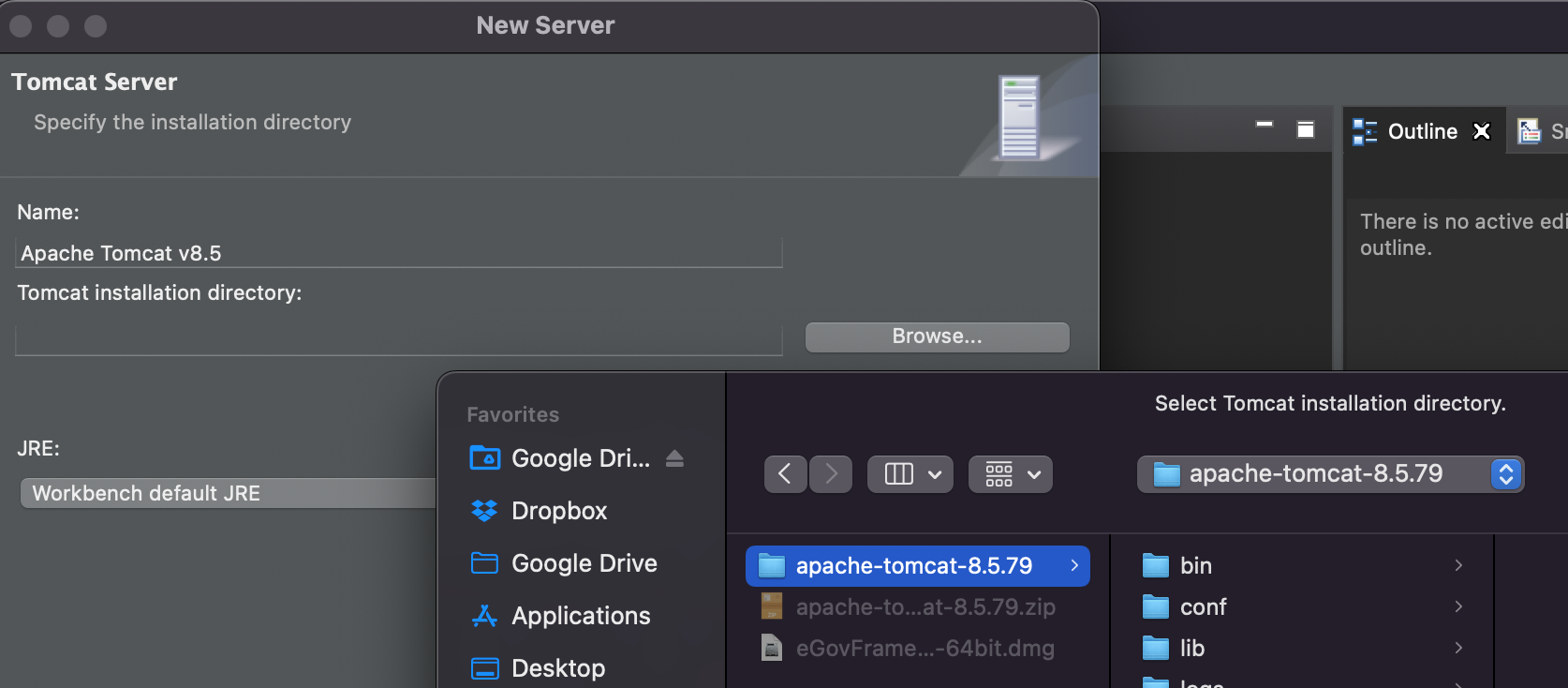Image resolution: width=1568 pixels, height=688 pixels.
Task: Select the apache-tomcat-8.5.79 folder row
Action: (x=918, y=566)
